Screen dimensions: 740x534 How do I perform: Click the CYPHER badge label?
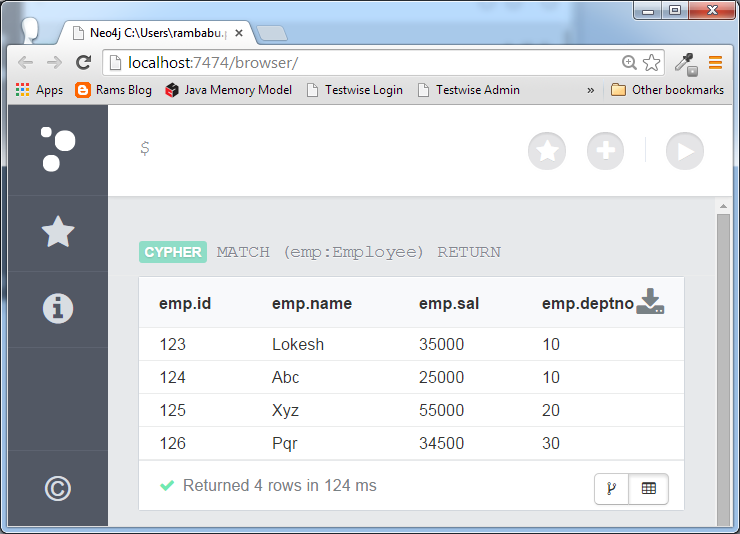coord(173,252)
